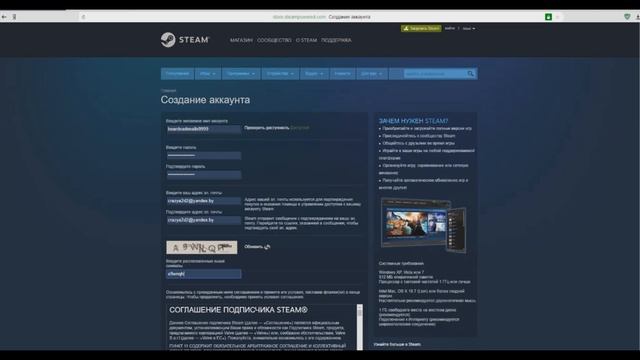The image size is (640, 360).
Task: Click the green extension icon in address bar
Action: point(549,17)
